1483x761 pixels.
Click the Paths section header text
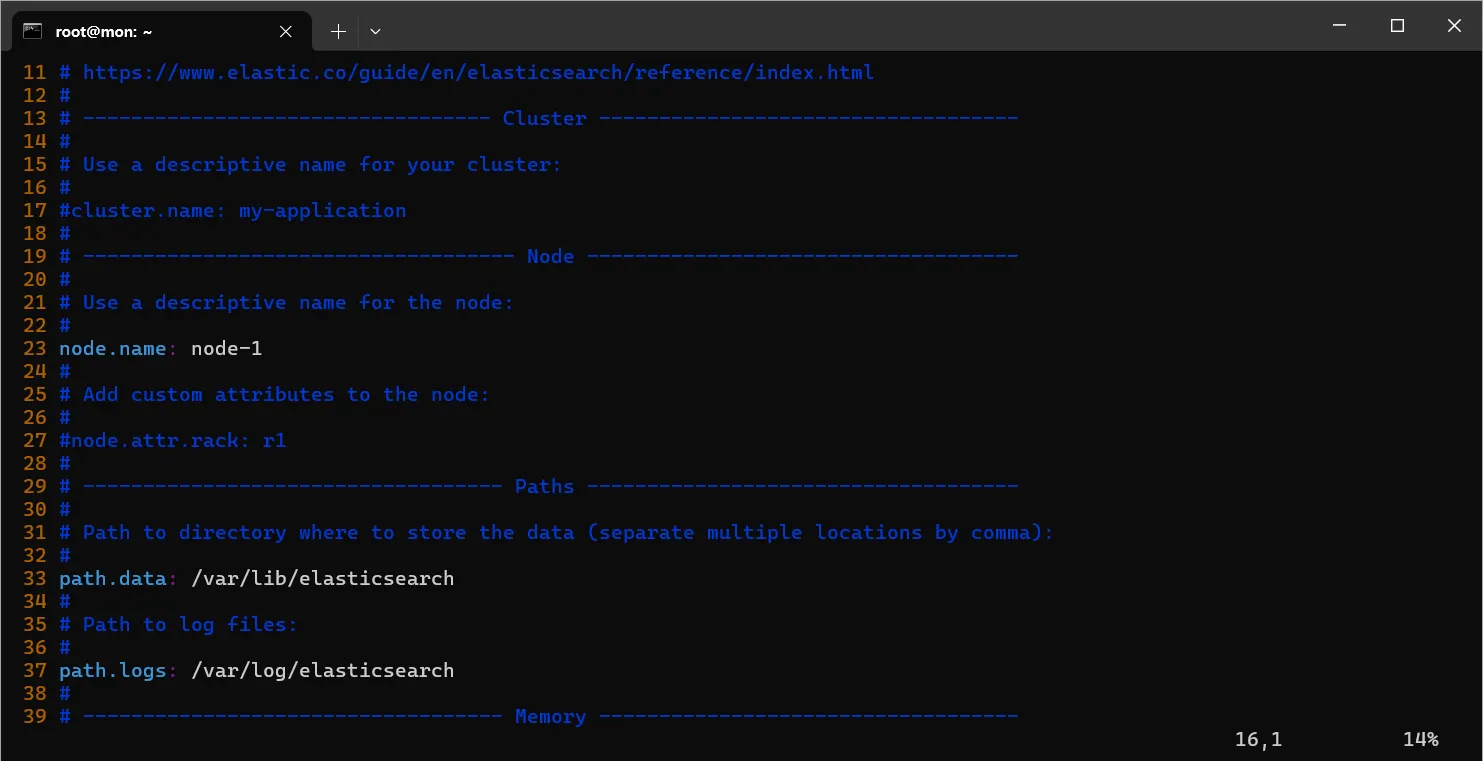pos(544,486)
